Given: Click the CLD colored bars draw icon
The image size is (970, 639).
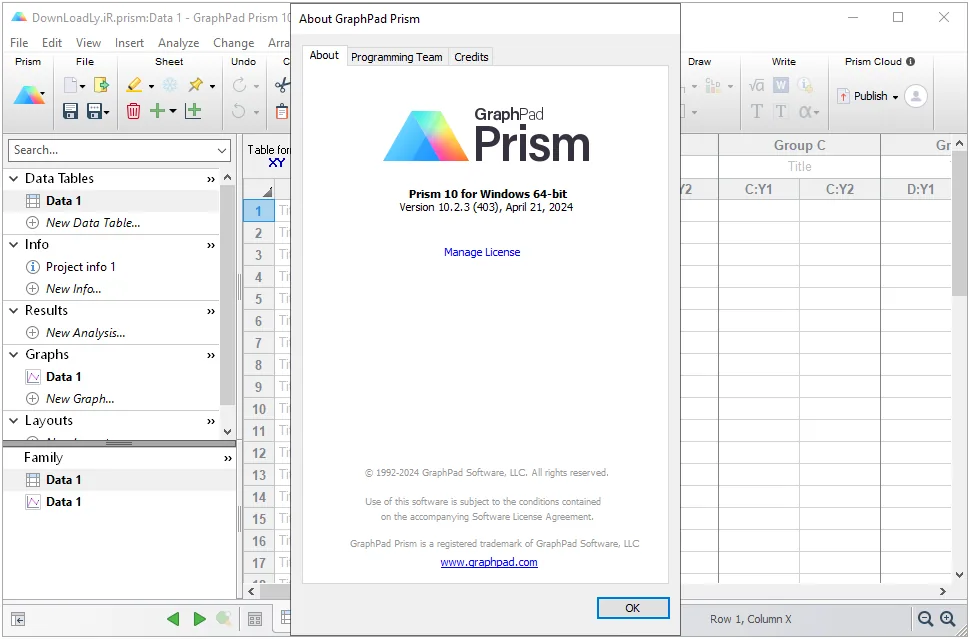Looking at the screenshot, I should (x=713, y=85).
